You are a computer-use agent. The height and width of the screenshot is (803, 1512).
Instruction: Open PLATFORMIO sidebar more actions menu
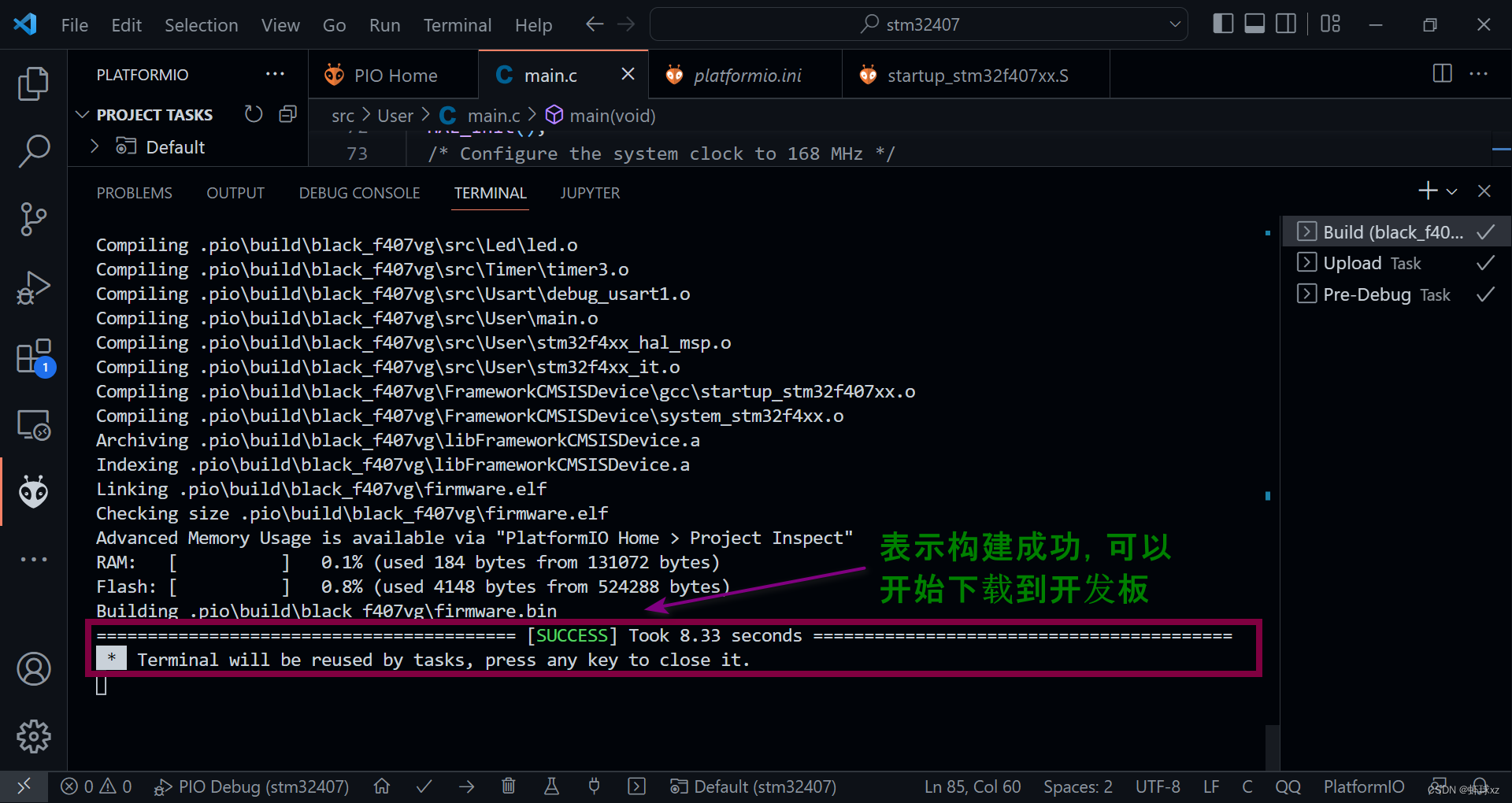point(275,74)
